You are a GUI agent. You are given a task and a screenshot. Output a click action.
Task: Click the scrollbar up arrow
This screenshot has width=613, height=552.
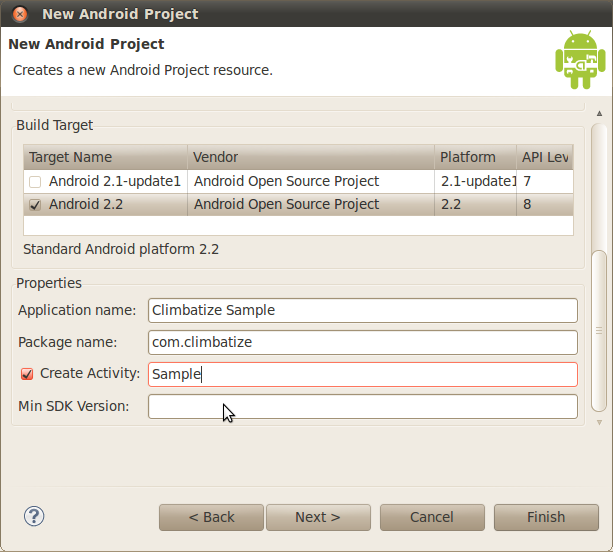(x=599, y=113)
